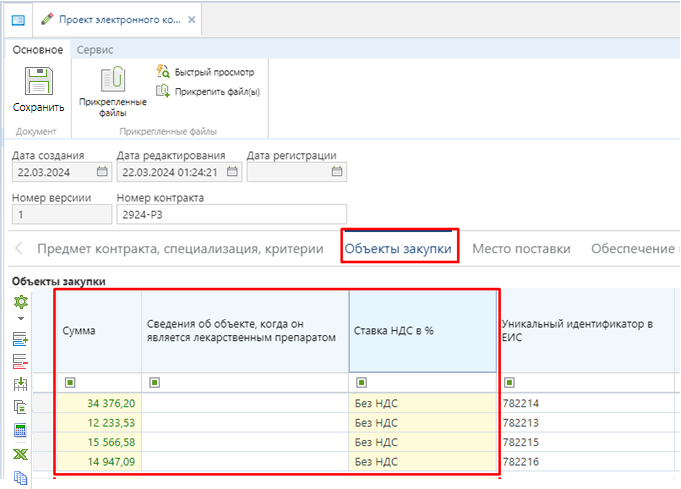
Task: Click the import table icon with the down arrow
Action: (20, 384)
